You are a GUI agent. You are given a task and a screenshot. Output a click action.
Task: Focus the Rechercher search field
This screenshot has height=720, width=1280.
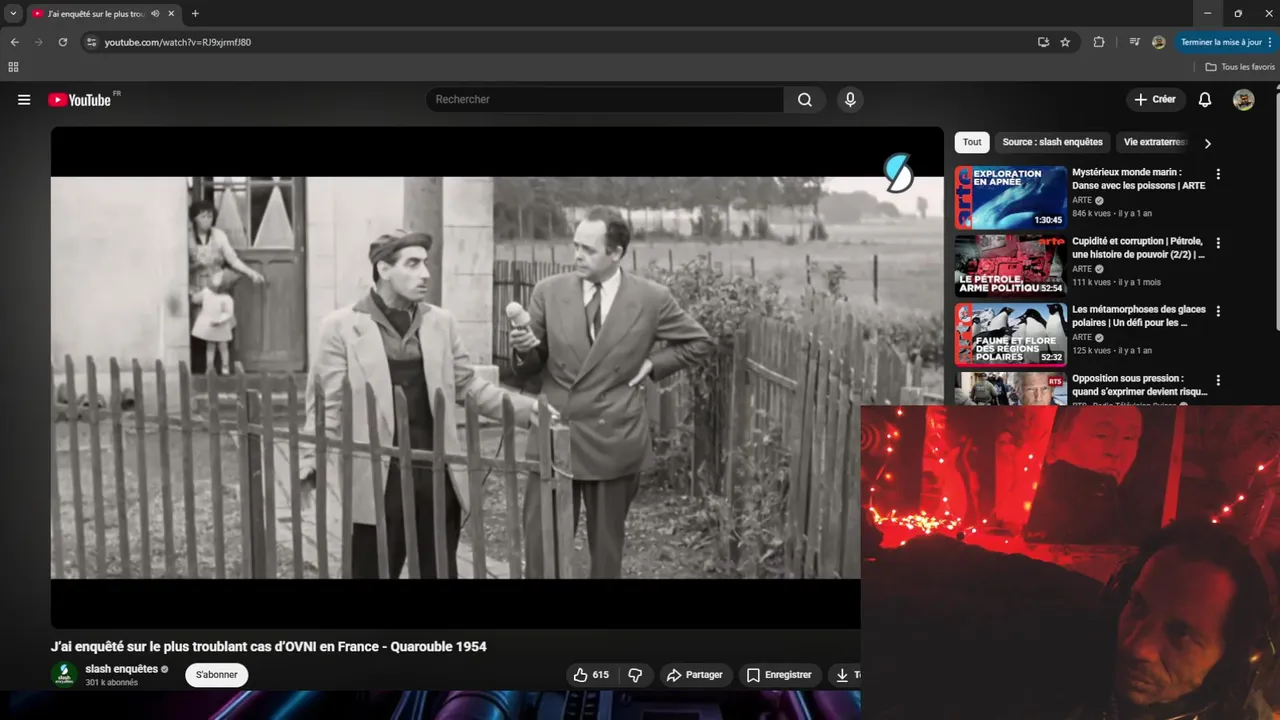point(605,100)
